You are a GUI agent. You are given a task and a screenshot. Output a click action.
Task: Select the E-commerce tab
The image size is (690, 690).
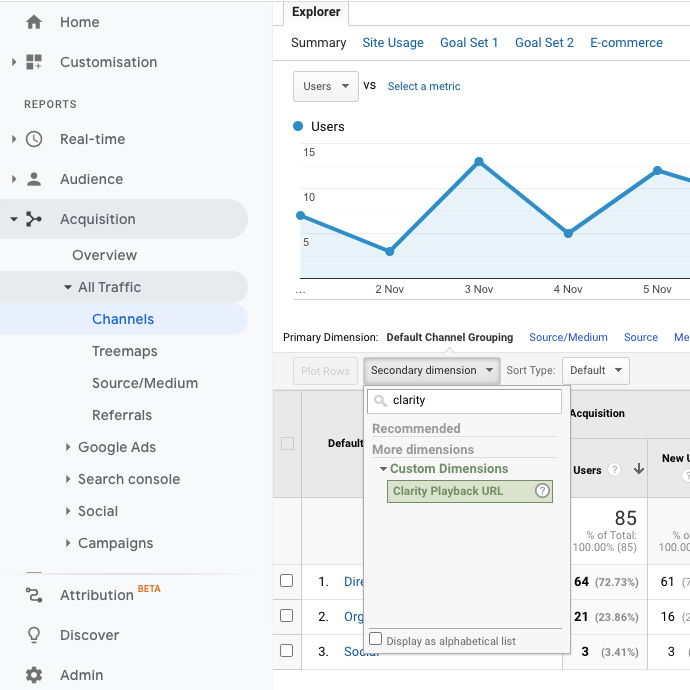626,43
